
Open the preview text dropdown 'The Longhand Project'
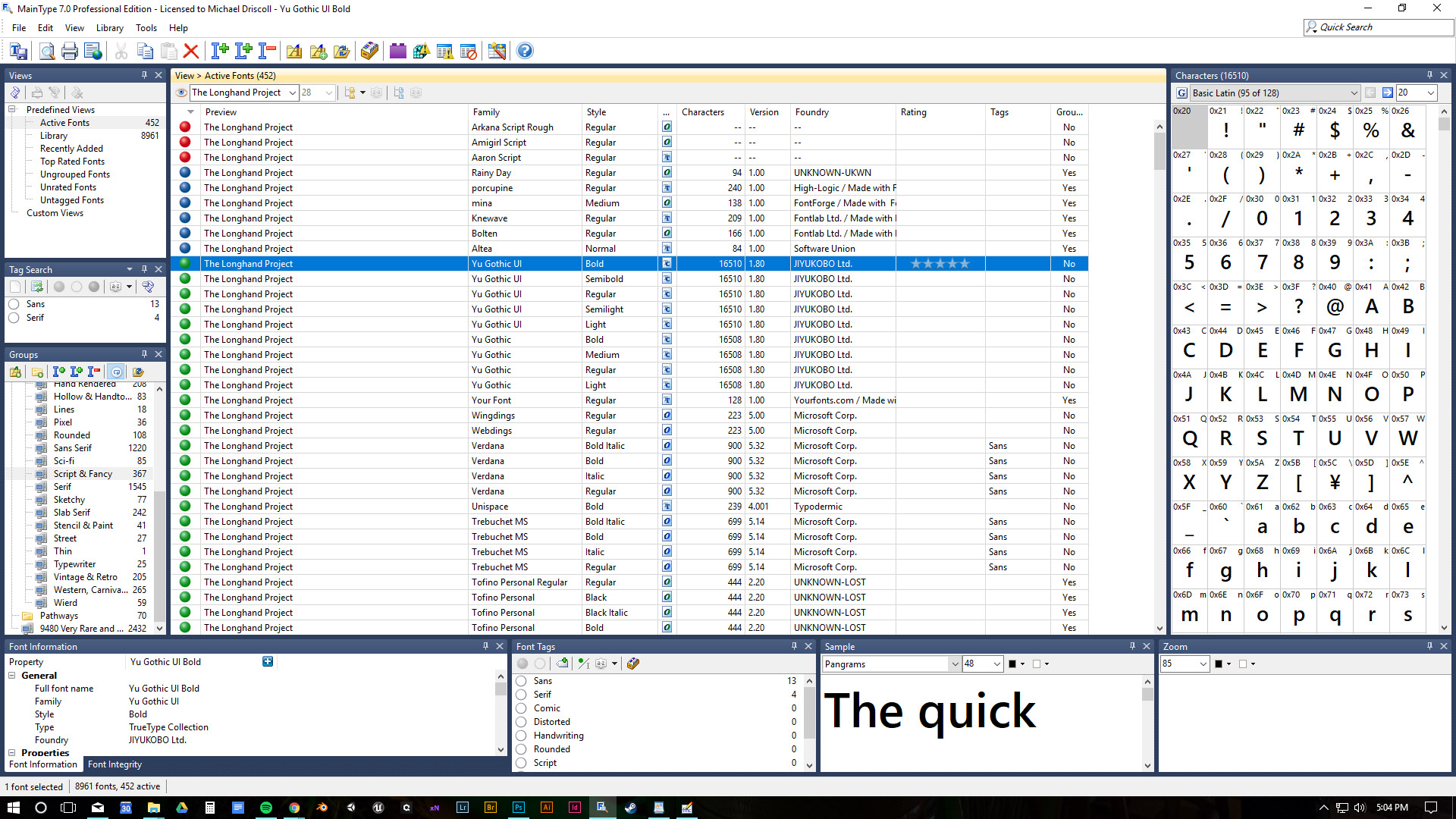pos(292,93)
